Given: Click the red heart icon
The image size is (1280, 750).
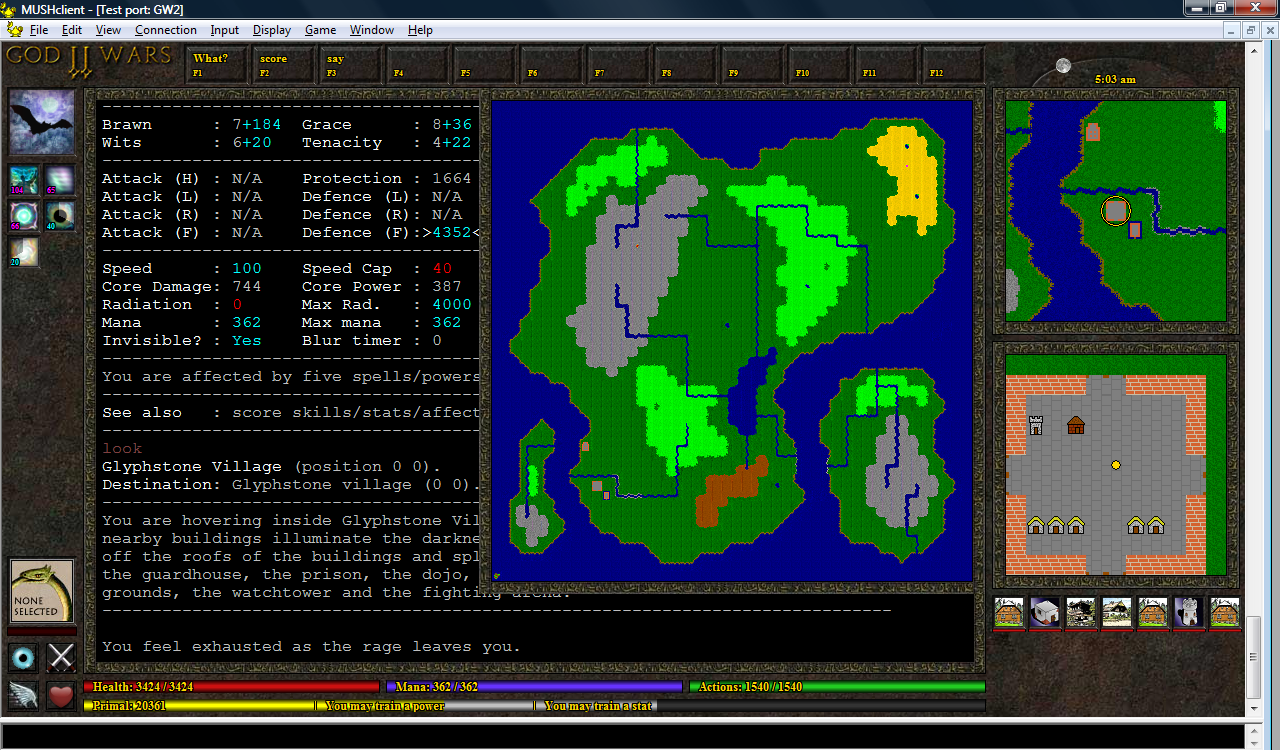Looking at the screenshot, I should click(61, 695).
